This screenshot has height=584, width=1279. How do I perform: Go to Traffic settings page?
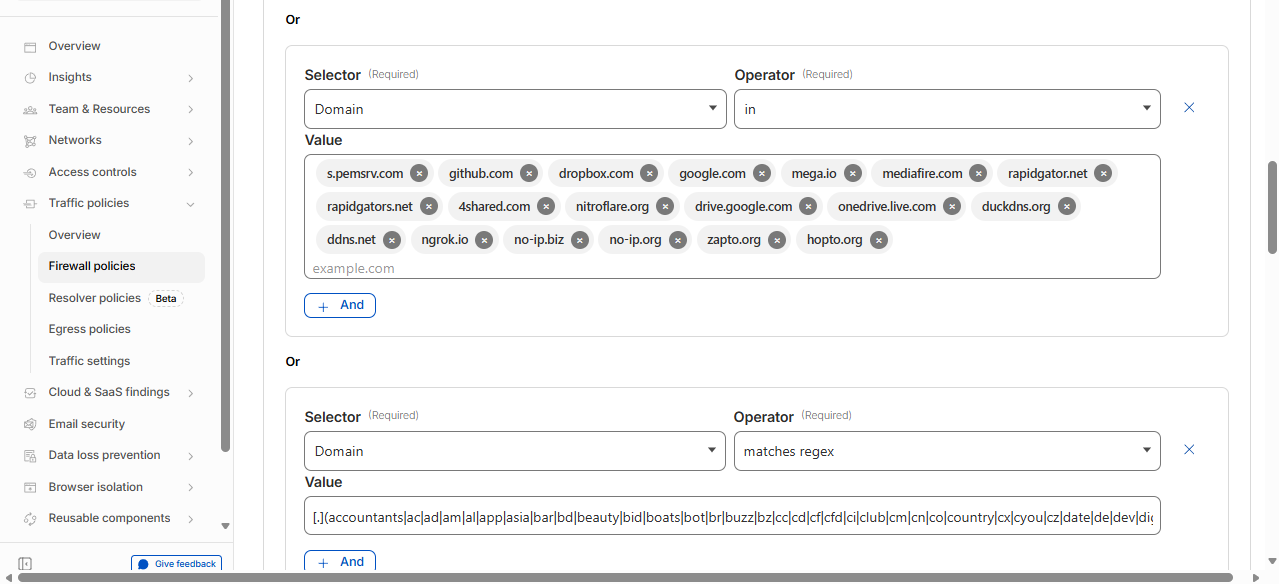[90, 361]
